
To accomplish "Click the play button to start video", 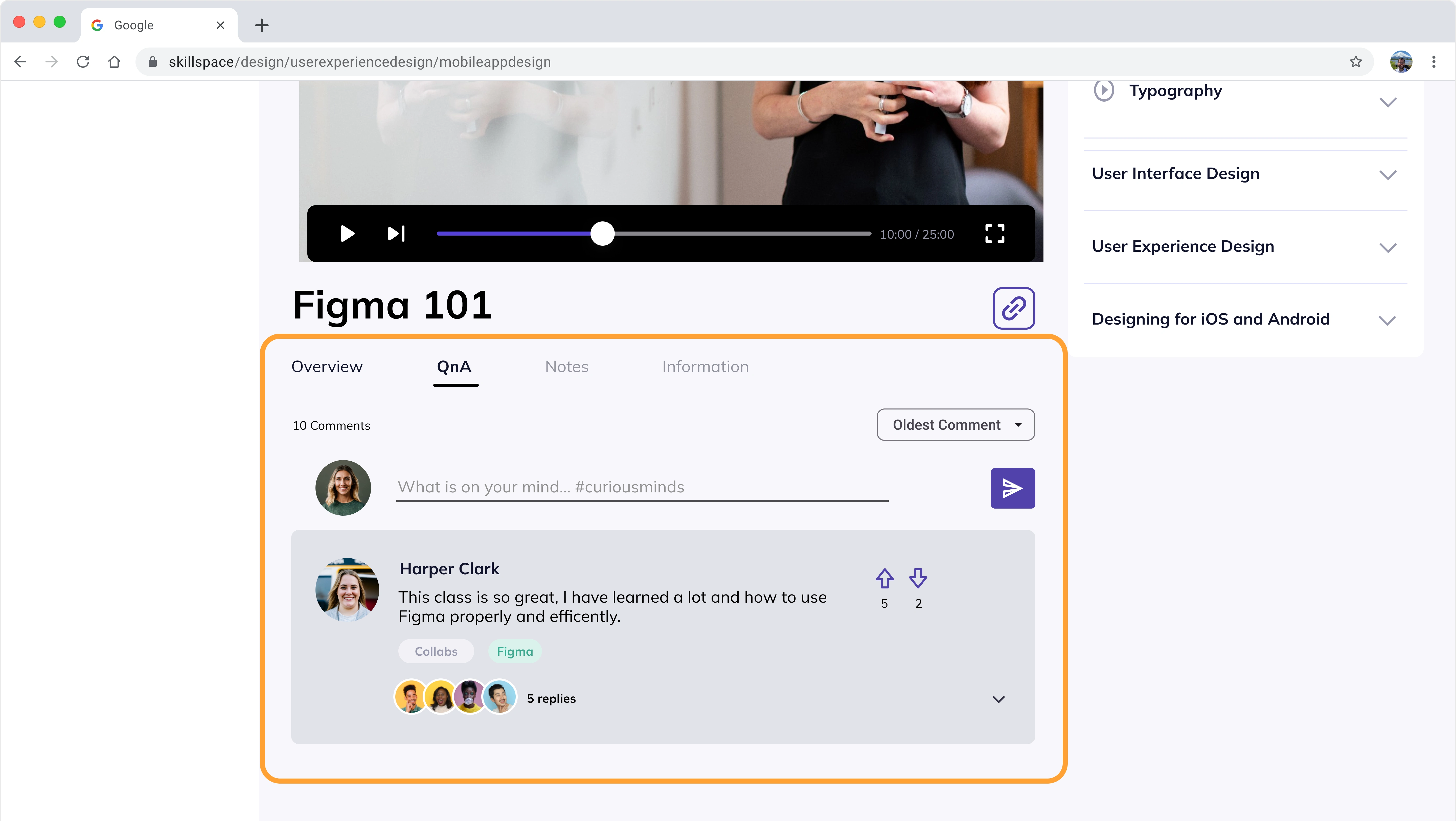I will click(x=347, y=234).
